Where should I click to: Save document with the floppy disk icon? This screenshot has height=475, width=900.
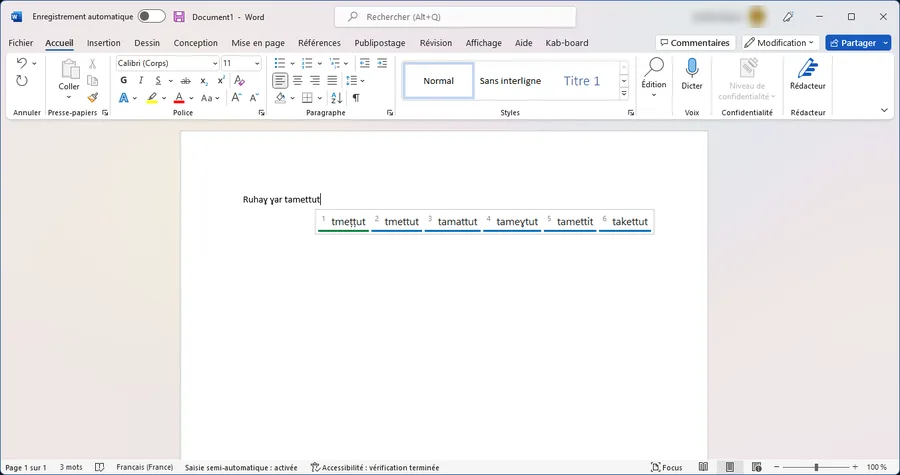click(x=179, y=17)
